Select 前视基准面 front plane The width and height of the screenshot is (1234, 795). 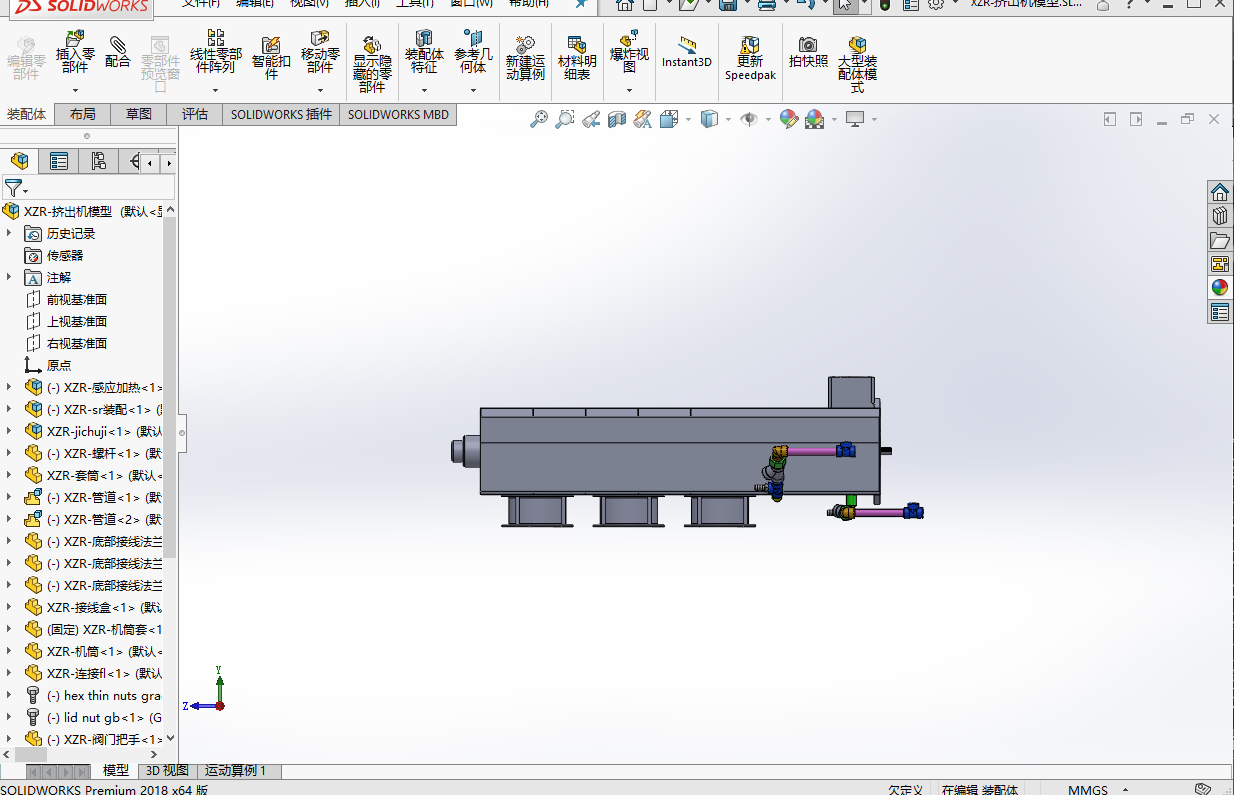tap(77, 299)
